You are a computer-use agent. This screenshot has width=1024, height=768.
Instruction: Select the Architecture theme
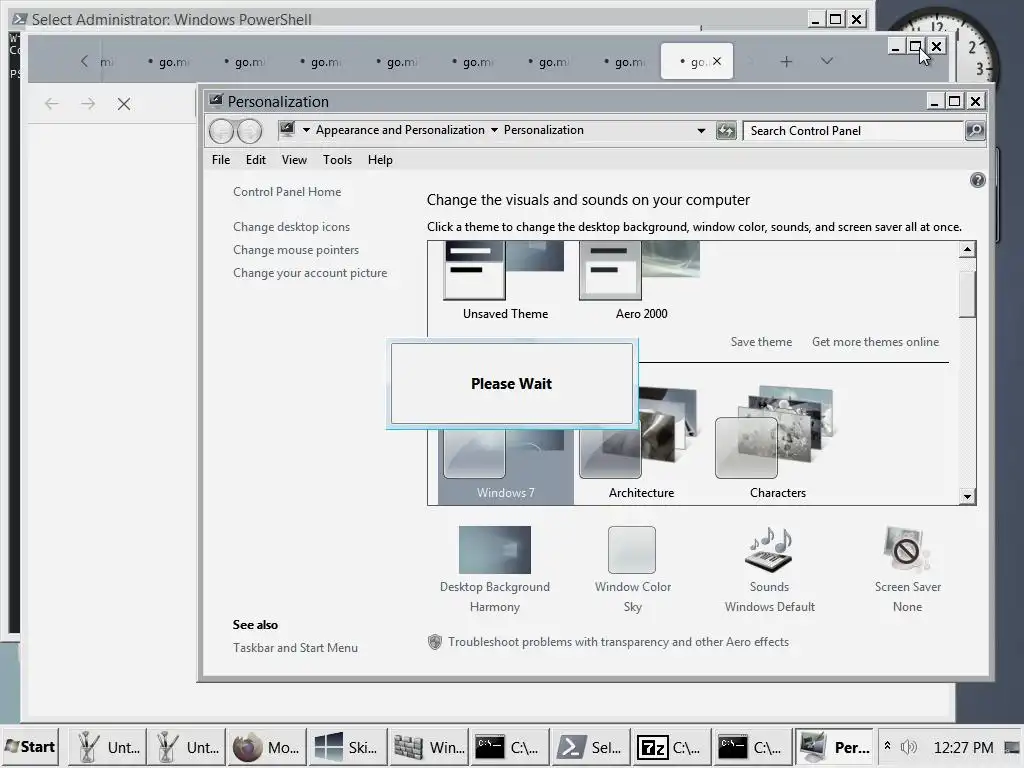click(x=641, y=444)
